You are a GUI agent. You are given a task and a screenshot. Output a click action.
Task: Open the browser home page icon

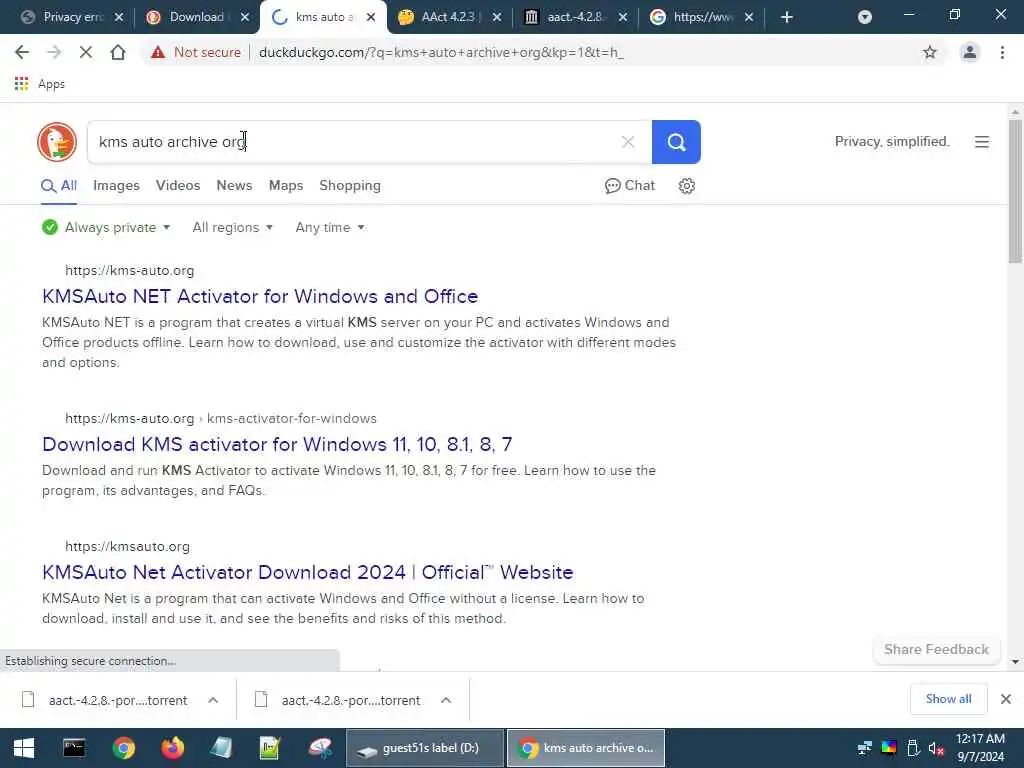[118, 52]
